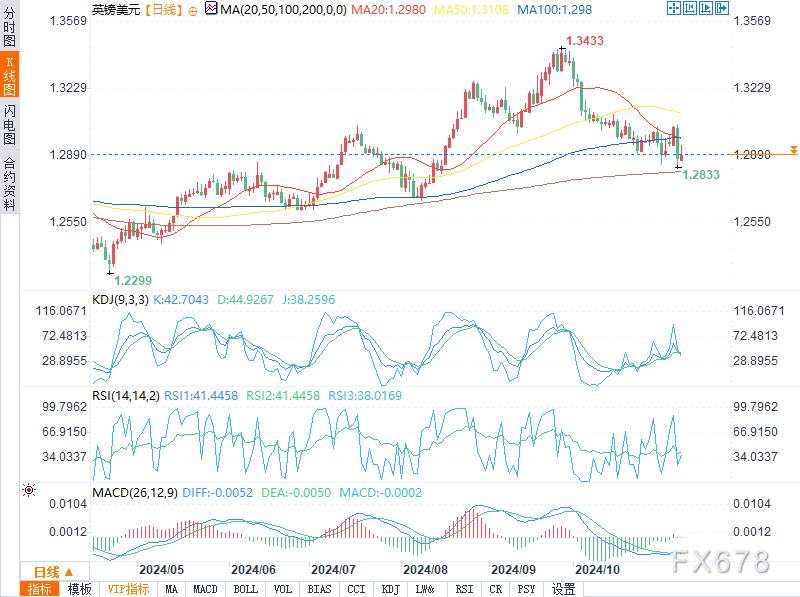Click the K:42.7043 value

[x=181, y=300]
